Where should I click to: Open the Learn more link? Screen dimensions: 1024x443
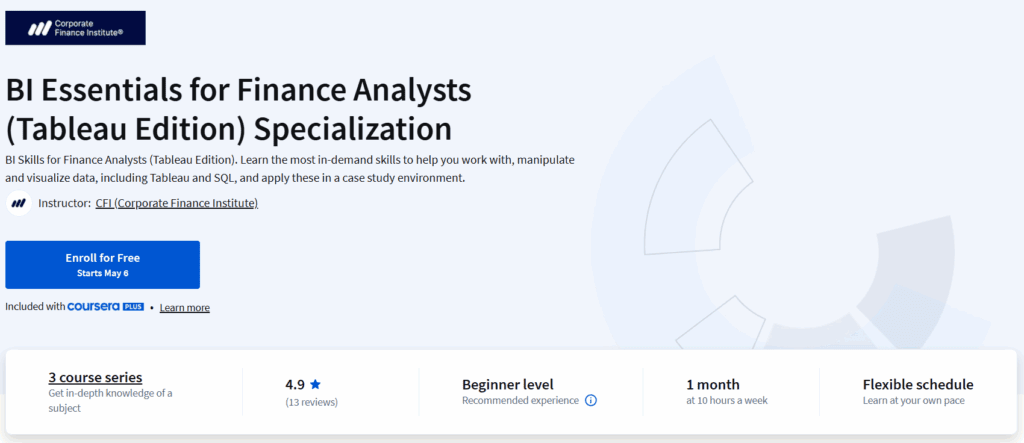[x=185, y=307]
